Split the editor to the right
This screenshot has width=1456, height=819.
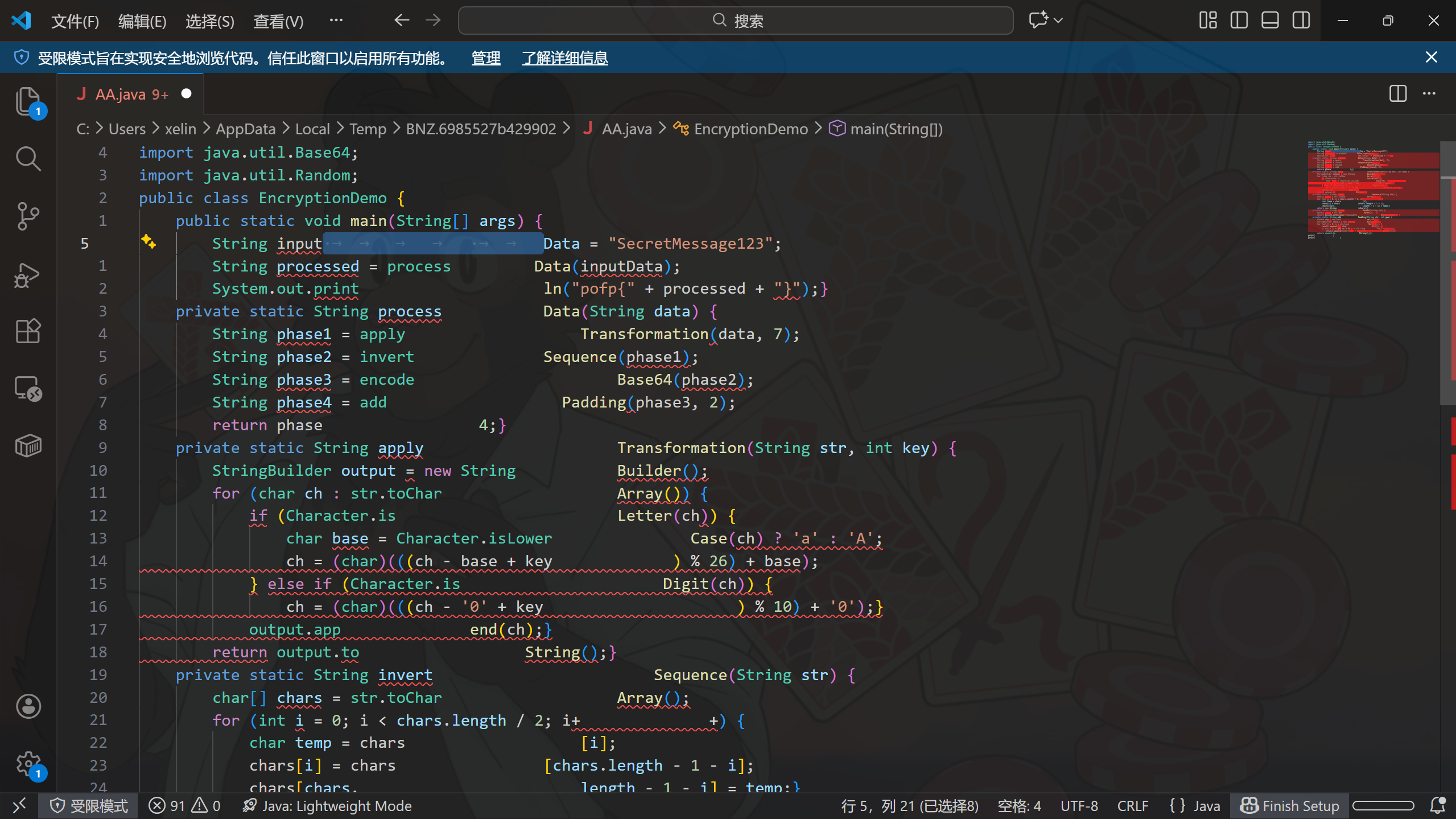tap(1398, 93)
